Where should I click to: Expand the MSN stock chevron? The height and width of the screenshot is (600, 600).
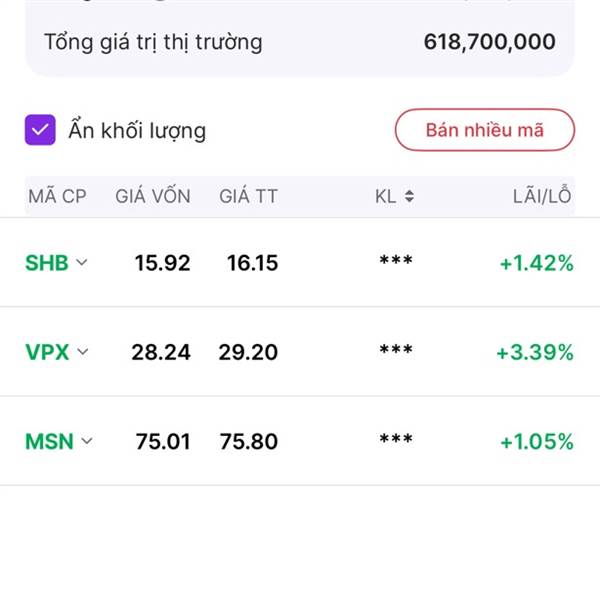pos(87,441)
